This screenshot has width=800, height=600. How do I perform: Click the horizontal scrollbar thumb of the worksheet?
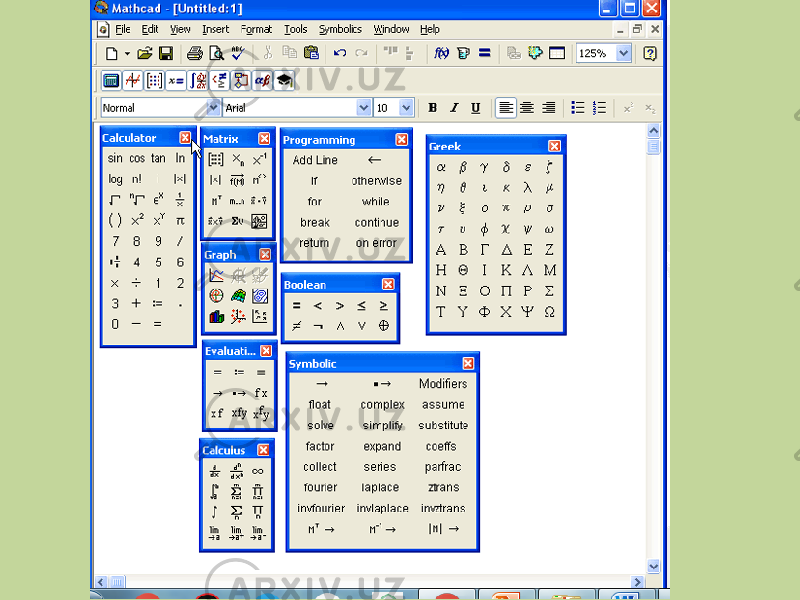click(117, 582)
